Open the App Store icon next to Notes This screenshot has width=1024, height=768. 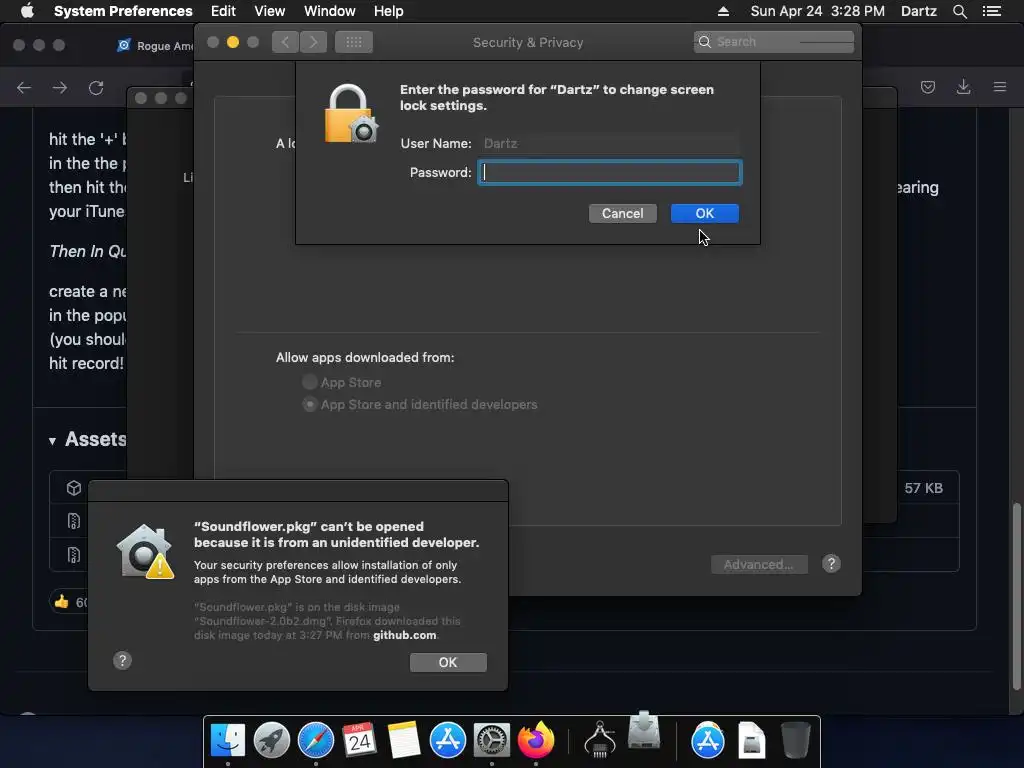tap(447, 740)
